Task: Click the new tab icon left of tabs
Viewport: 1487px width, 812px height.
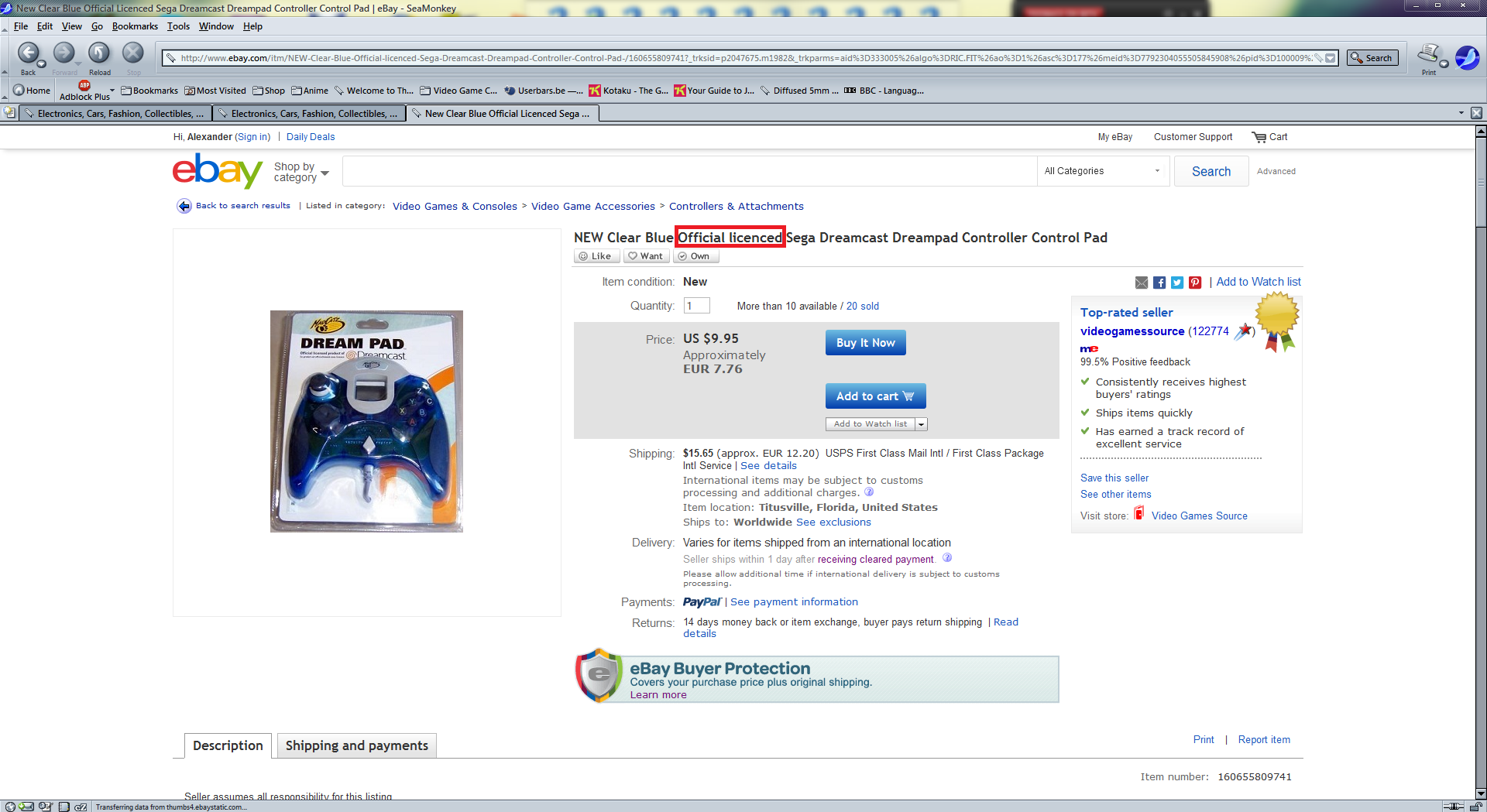Action: tap(9, 113)
